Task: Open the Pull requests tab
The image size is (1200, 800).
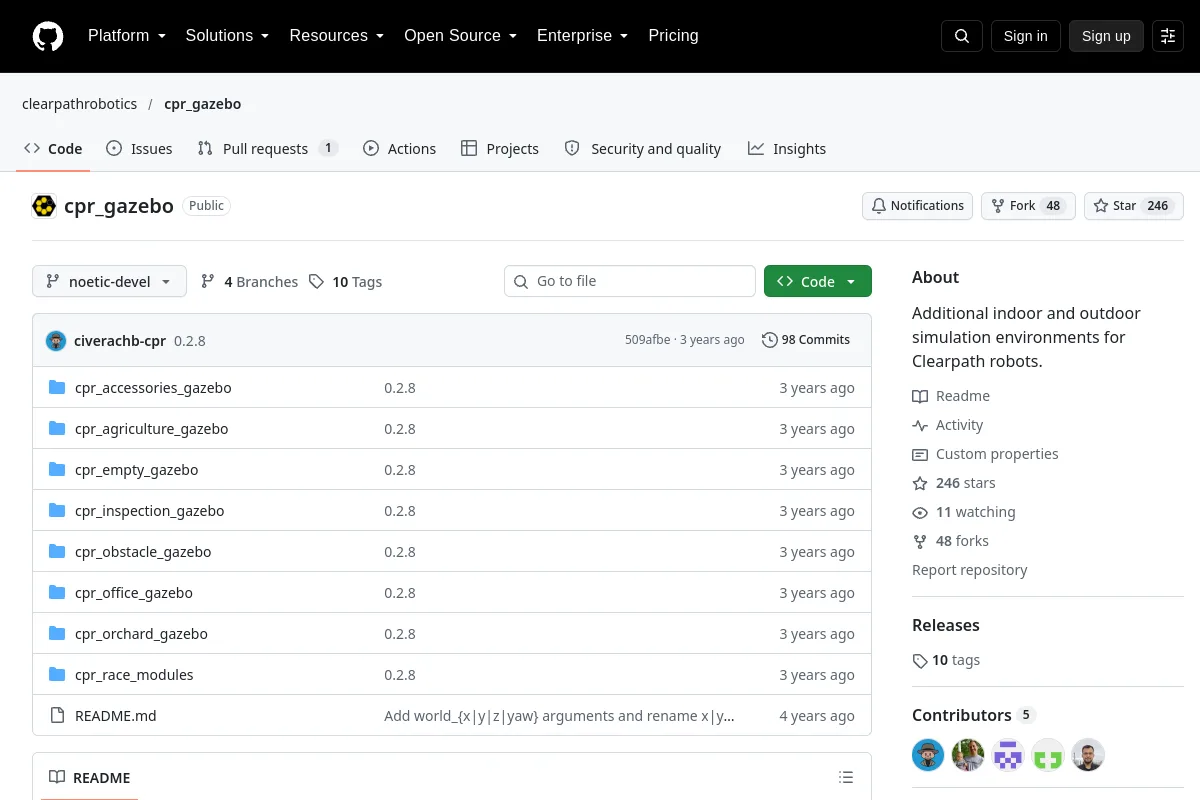Action: tap(268, 149)
